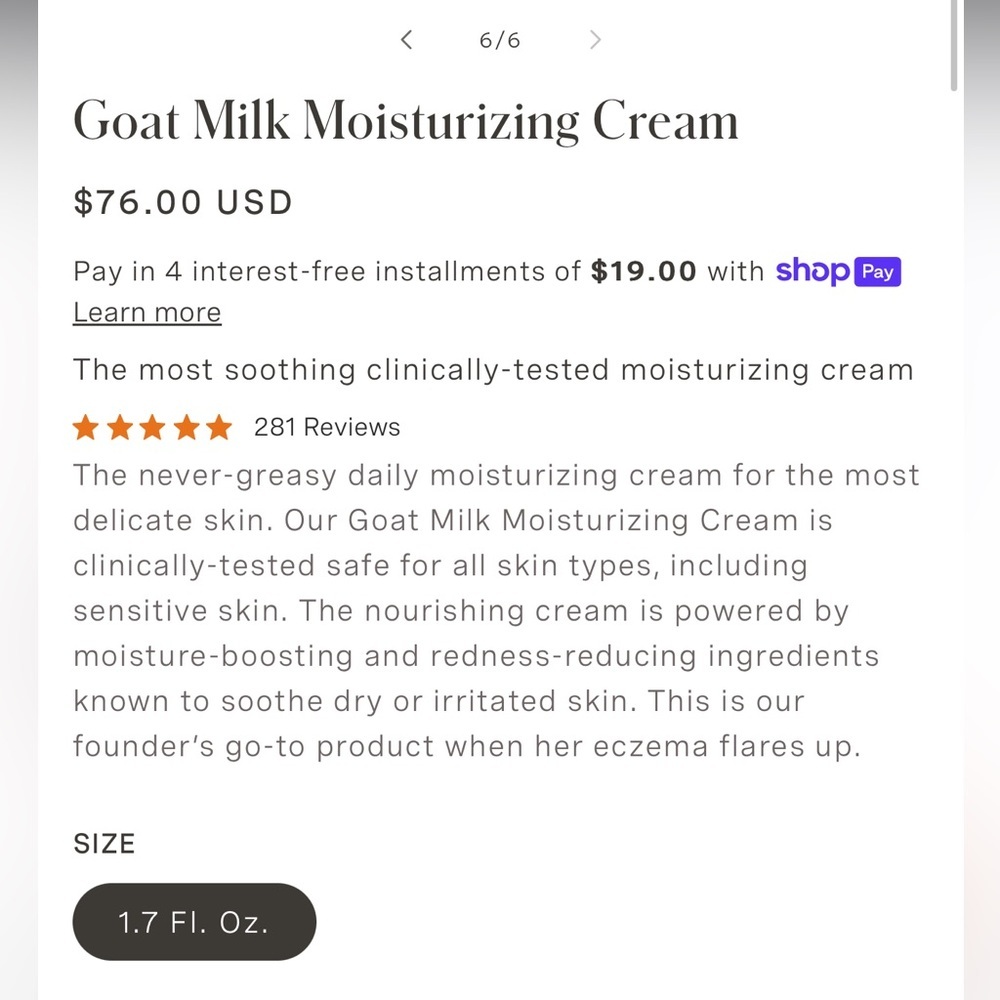1000x1000 pixels.
Task: Click the Shop Pay payment badge
Action: click(x=838, y=271)
